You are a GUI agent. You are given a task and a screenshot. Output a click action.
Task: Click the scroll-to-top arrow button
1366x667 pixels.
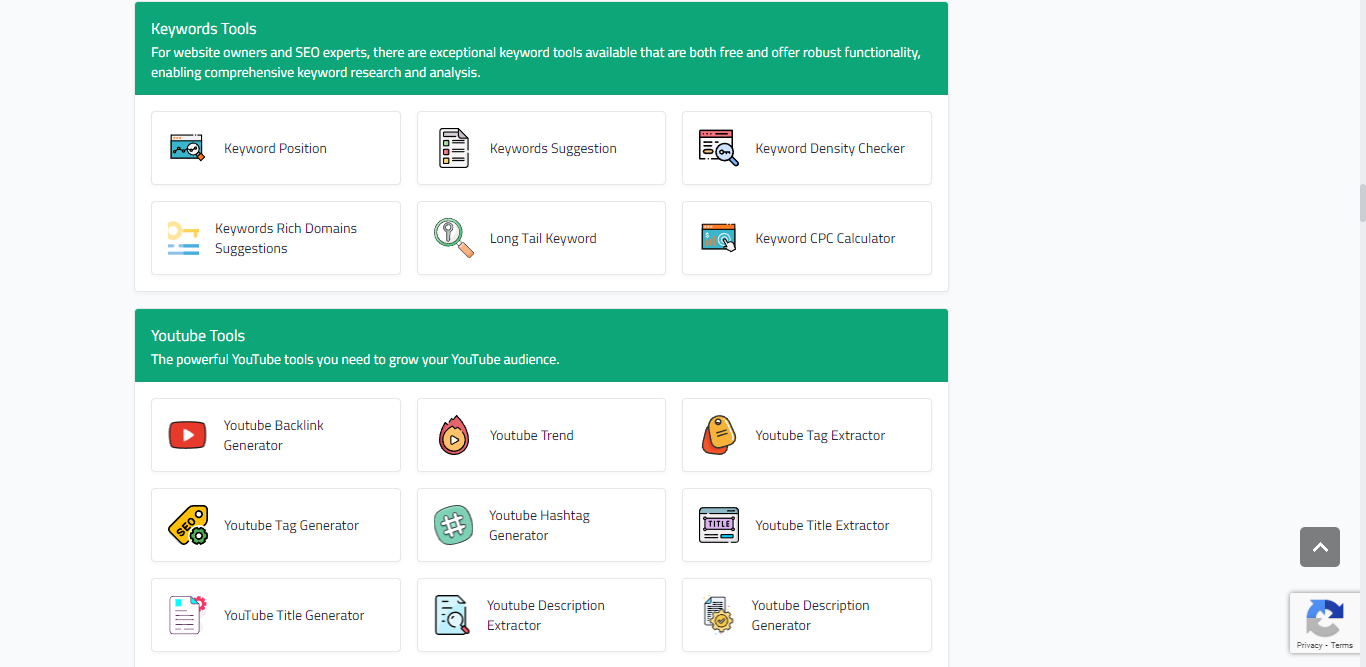[1320, 547]
